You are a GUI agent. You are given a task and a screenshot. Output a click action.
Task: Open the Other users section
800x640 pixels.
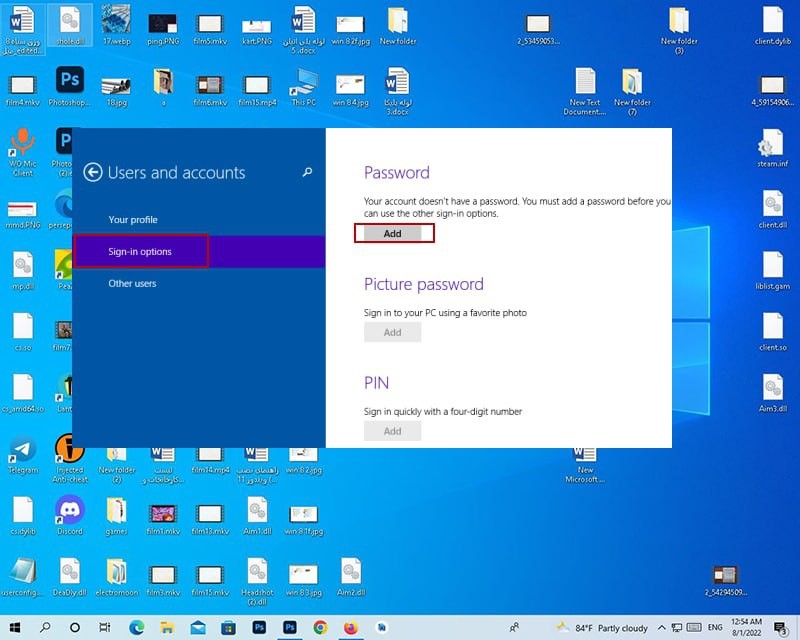(x=132, y=284)
